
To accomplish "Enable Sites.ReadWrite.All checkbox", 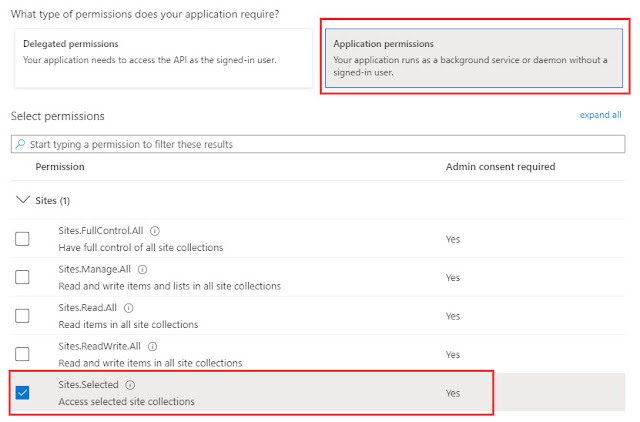I will coord(22,354).
